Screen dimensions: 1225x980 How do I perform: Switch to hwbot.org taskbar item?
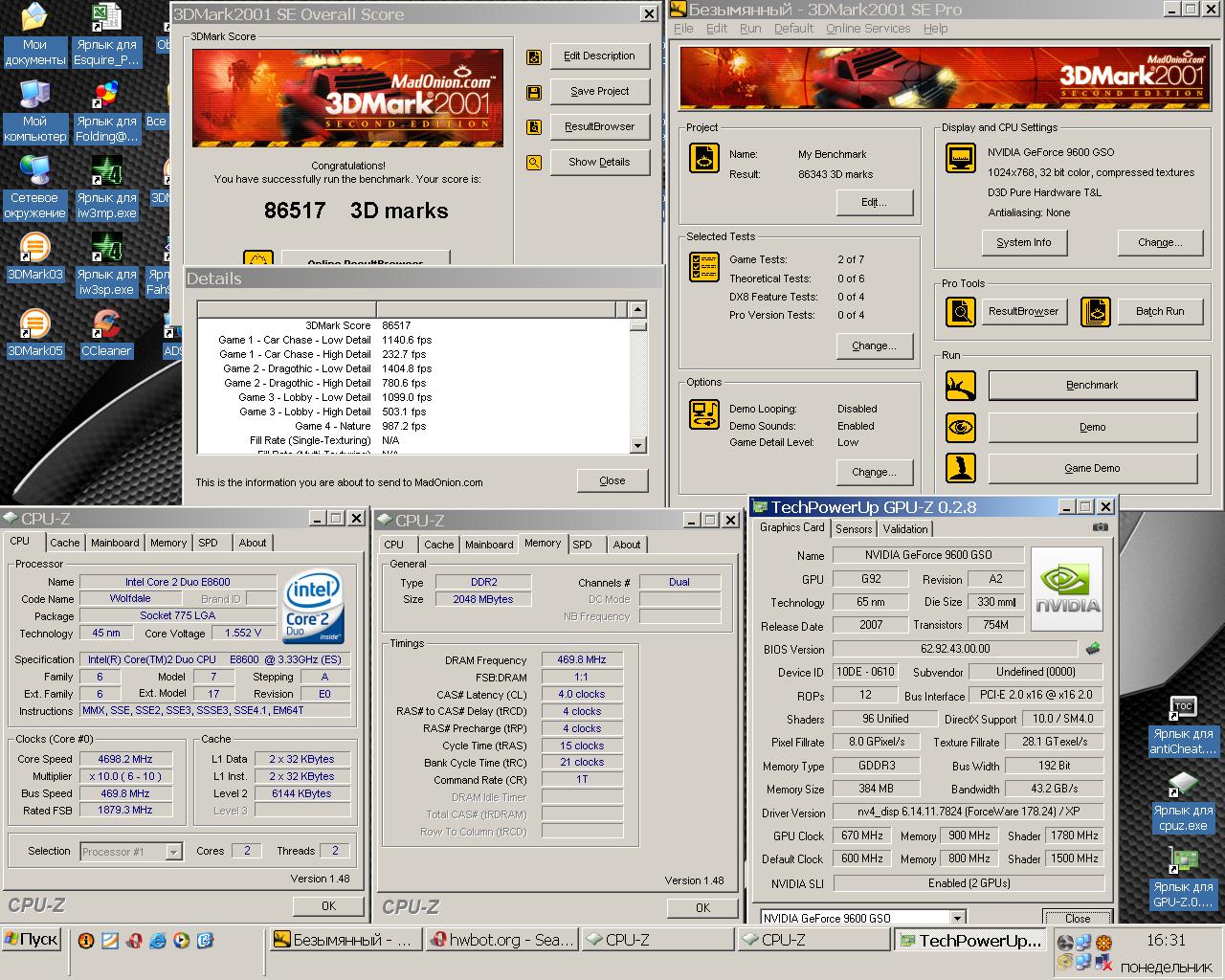[x=501, y=940]
